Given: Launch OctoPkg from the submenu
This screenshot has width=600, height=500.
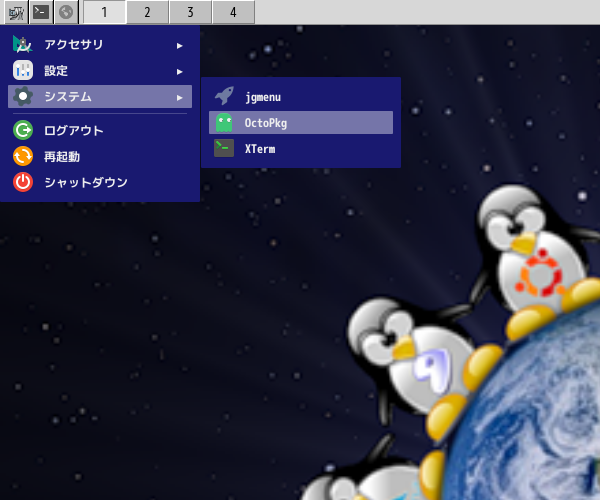Looking at the screenshot, I should 301,123.
